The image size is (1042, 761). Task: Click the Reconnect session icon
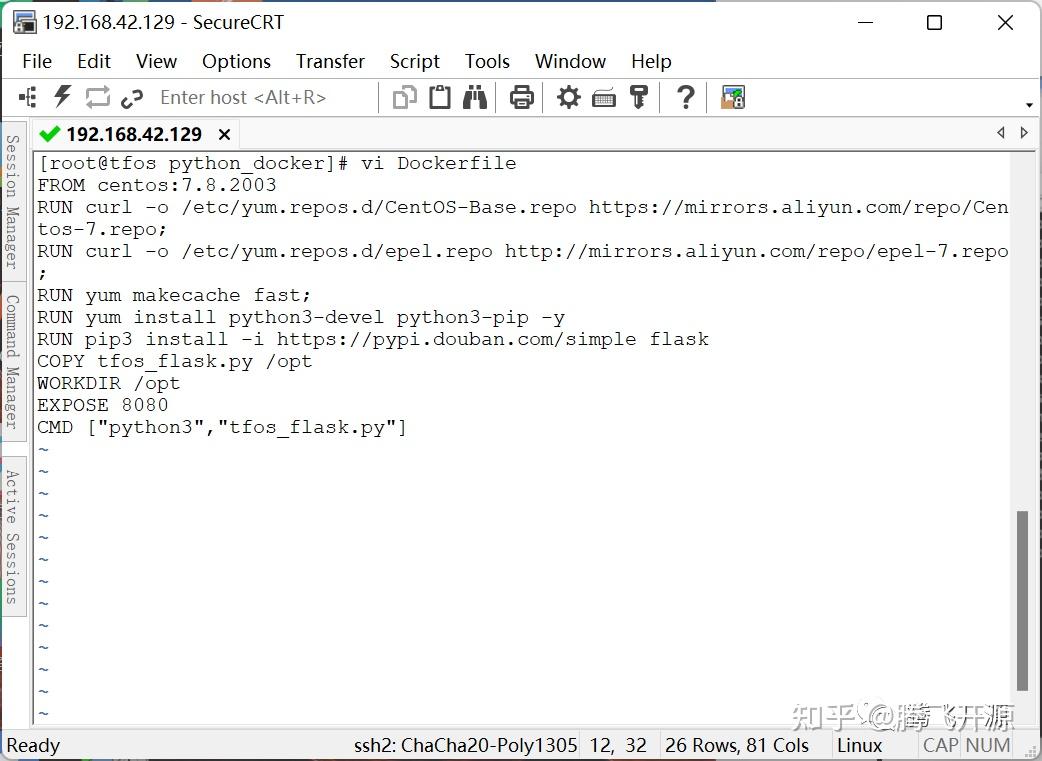(x=97, y=97)
